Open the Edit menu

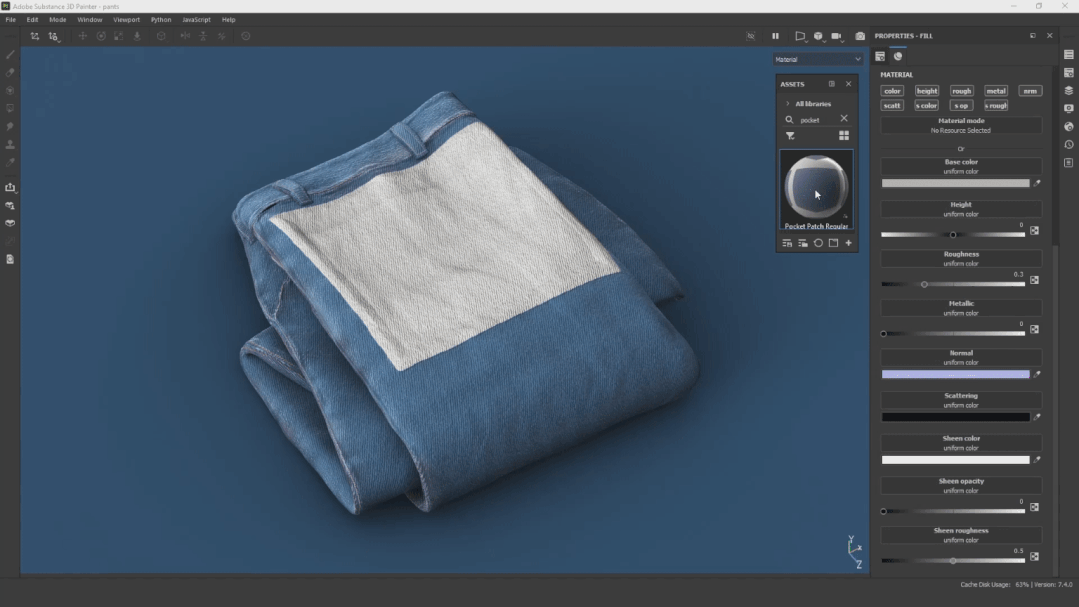click(x=32, y=20)
